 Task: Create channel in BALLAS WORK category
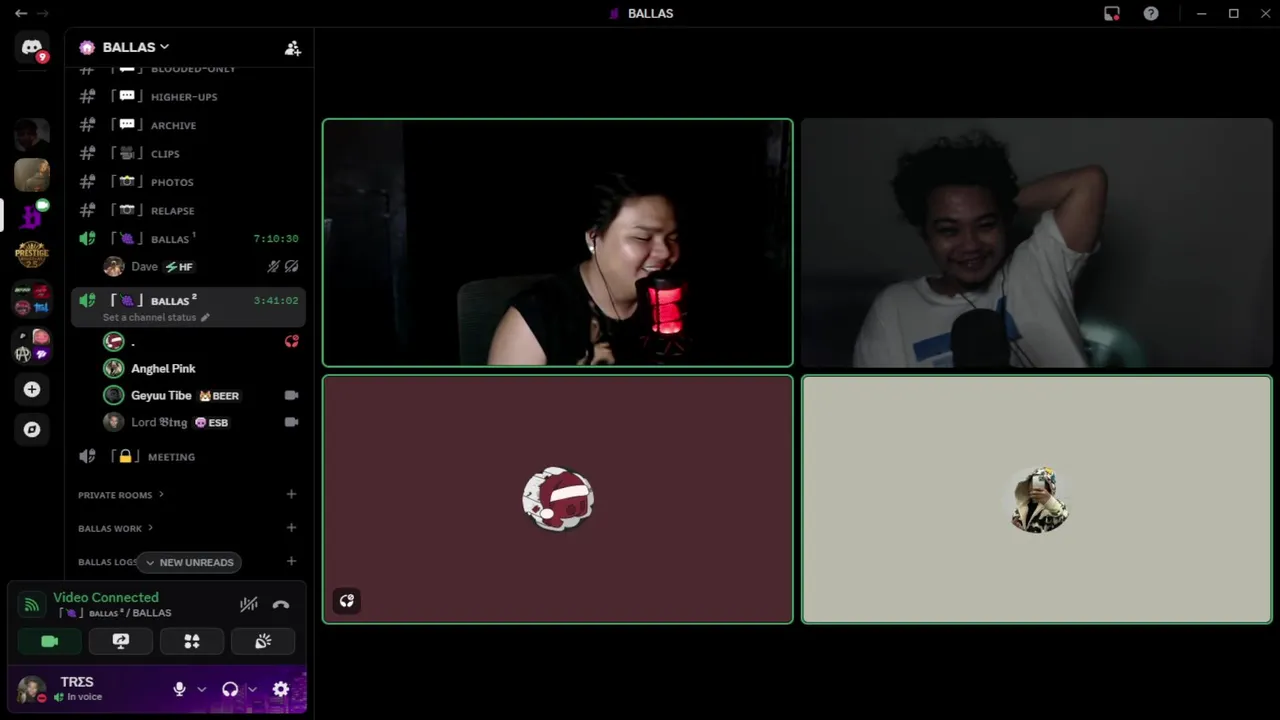pos(291,527)
